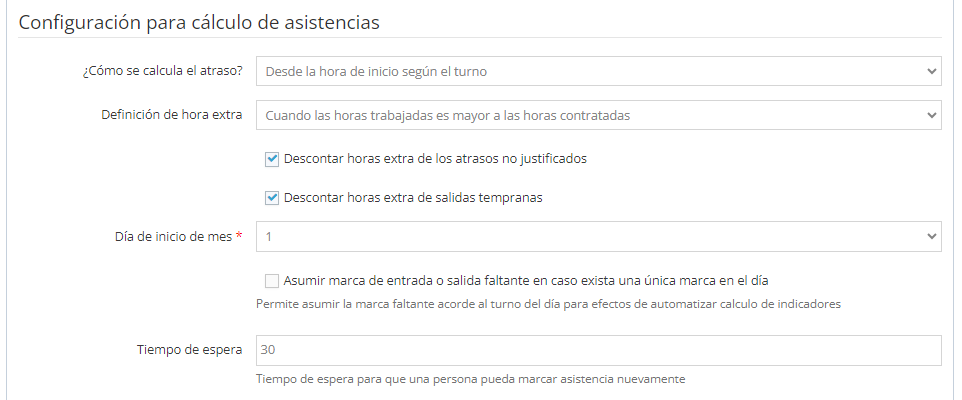Click the 'Asumir marca de entrada o salida faltante' label text
Screen dimensions: 962x400
(539, 281)
